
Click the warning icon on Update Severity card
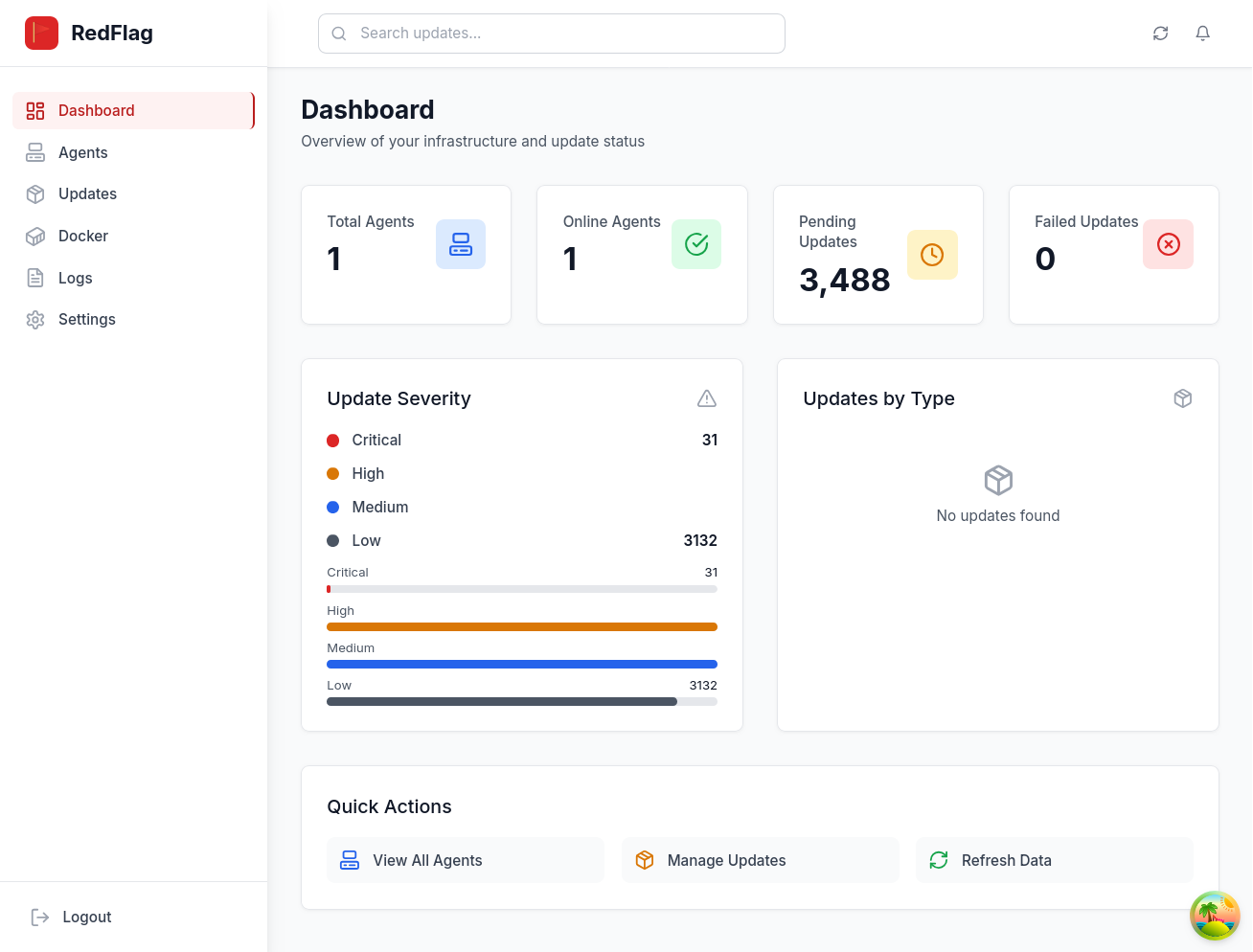pos(706,397)
